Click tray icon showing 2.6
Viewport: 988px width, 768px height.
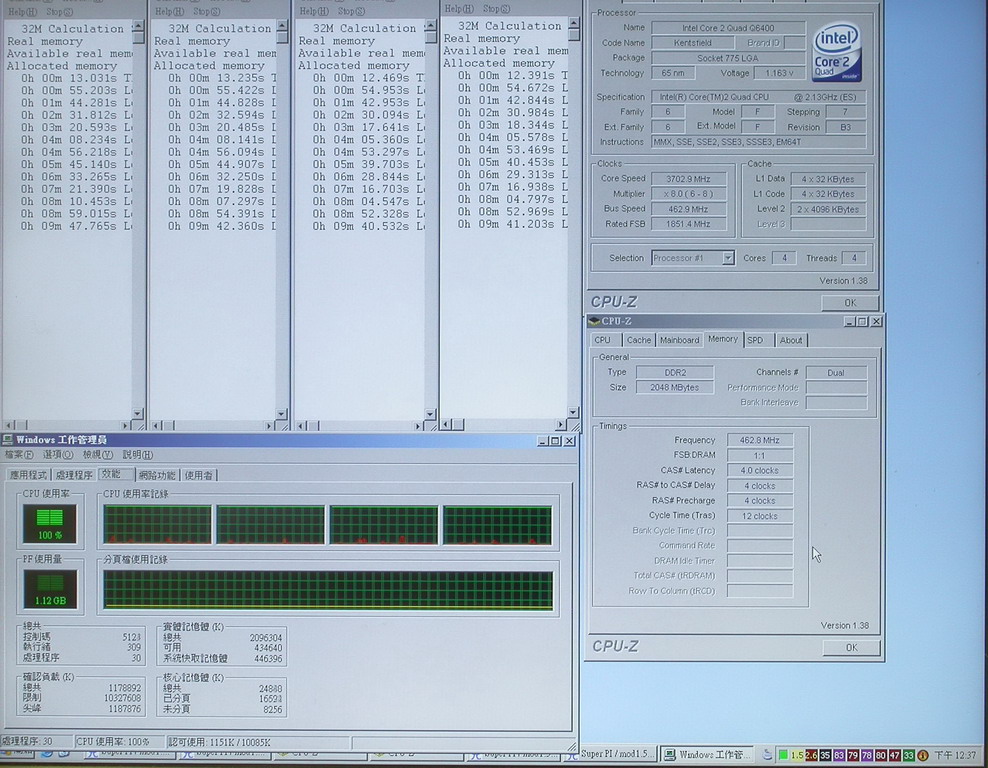[811, 755]
